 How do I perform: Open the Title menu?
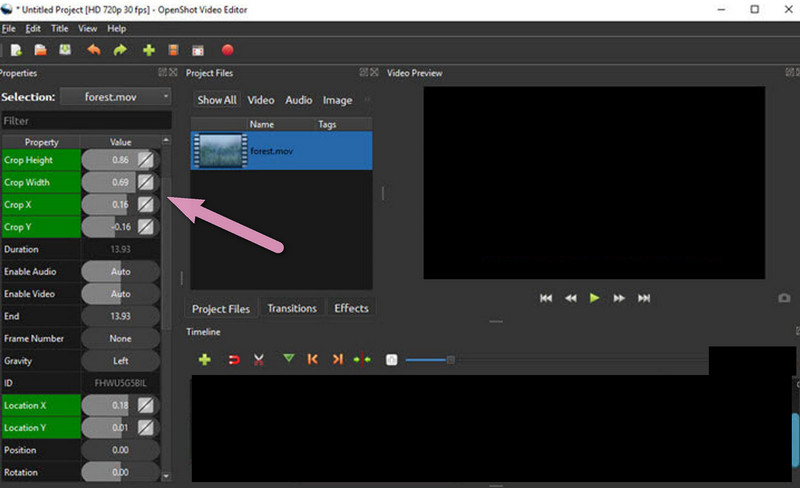click(60, 29)
